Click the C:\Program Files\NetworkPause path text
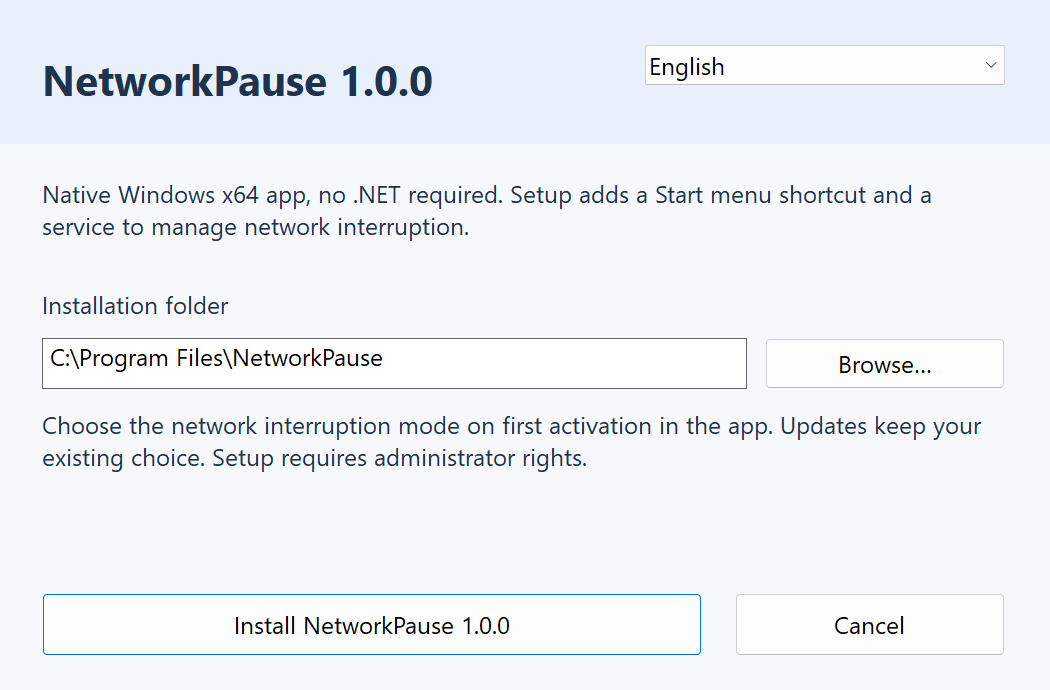 [216, 358]
